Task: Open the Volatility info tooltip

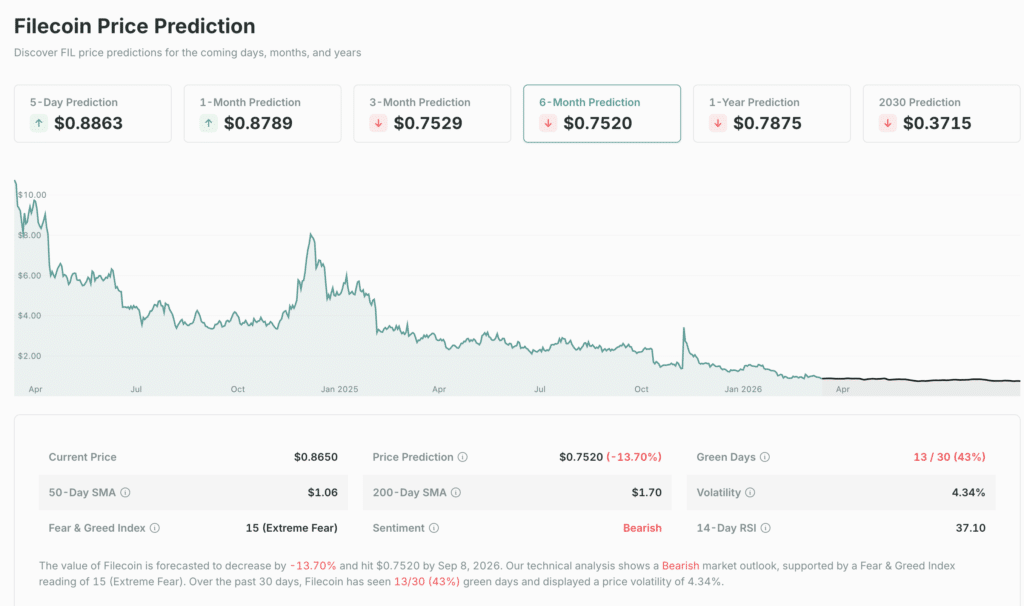Action: coord(749,493)
